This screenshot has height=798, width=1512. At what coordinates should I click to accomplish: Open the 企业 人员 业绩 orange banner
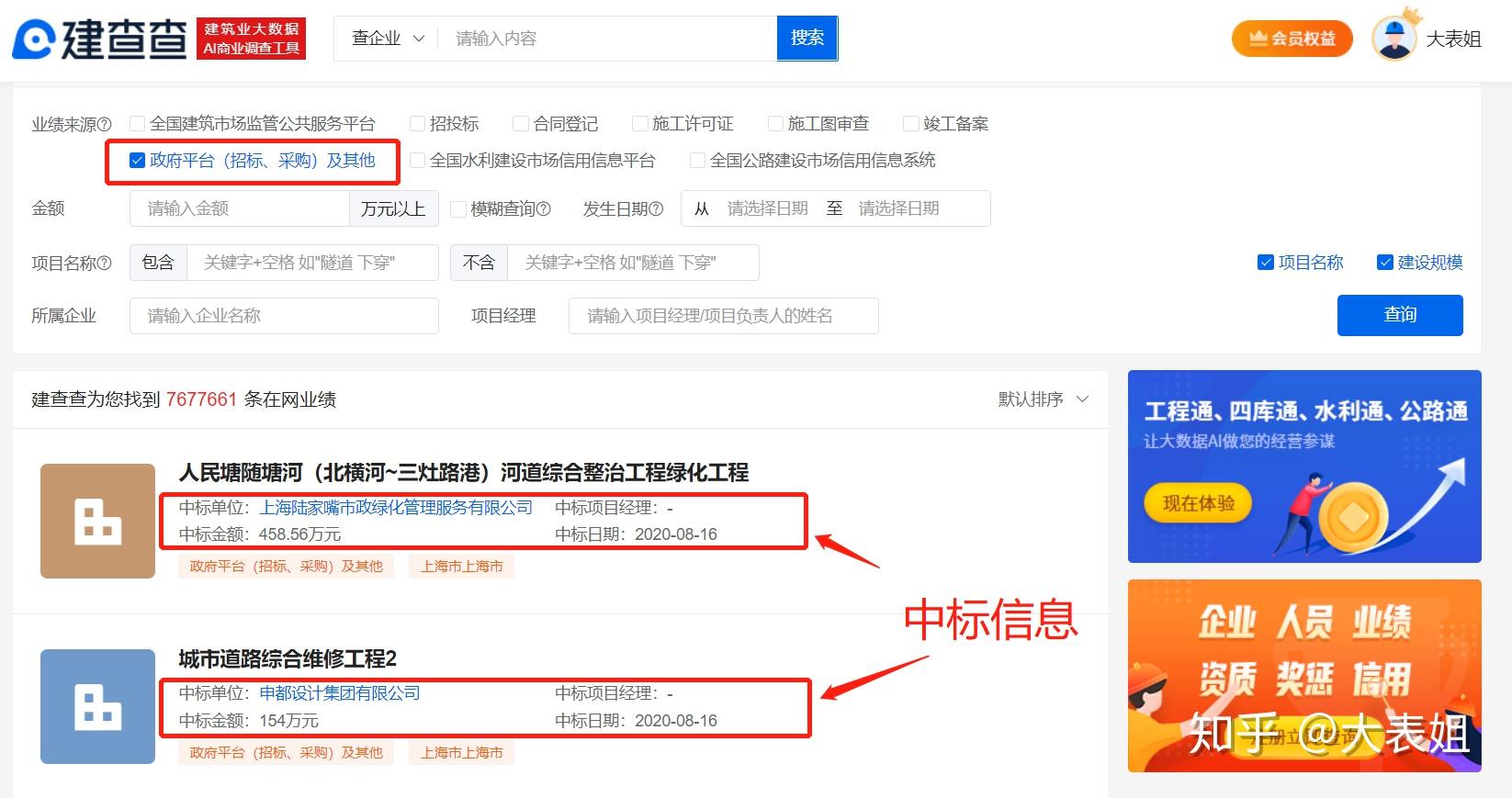coord(1304,676)
